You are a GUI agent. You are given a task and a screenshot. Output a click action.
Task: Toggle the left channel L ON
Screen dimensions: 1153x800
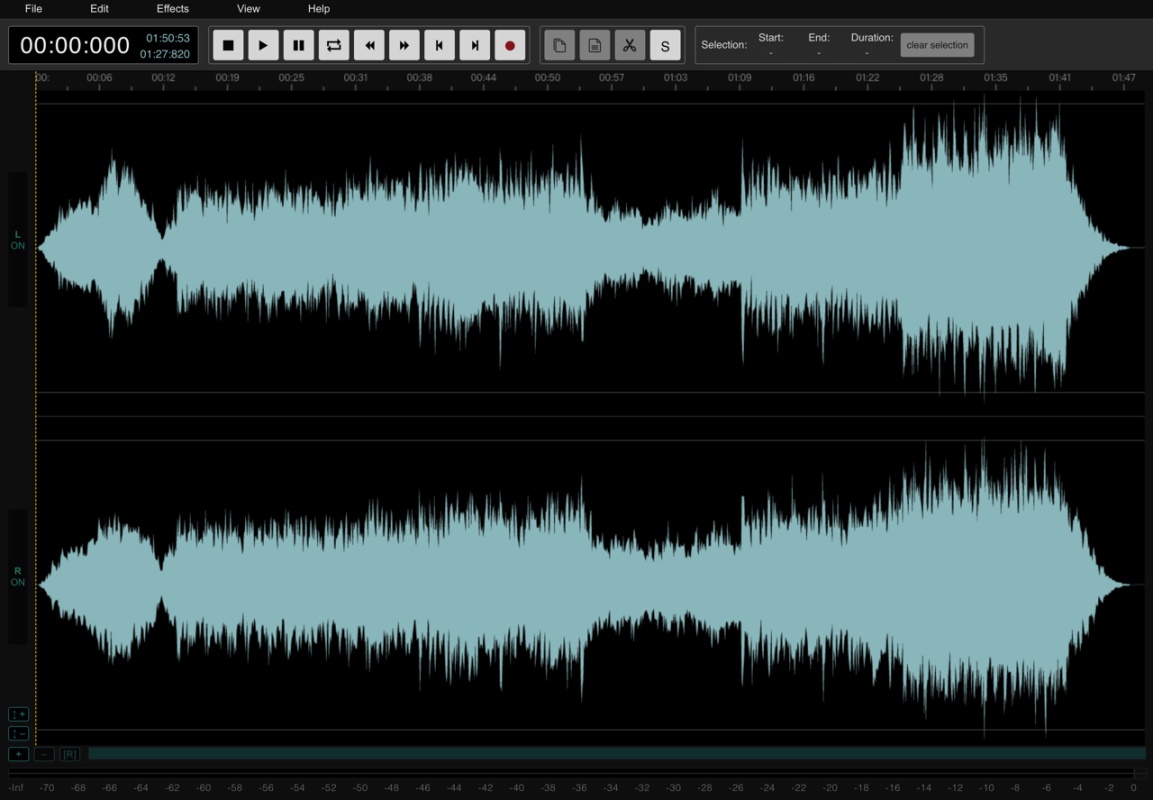coord(17,240)
